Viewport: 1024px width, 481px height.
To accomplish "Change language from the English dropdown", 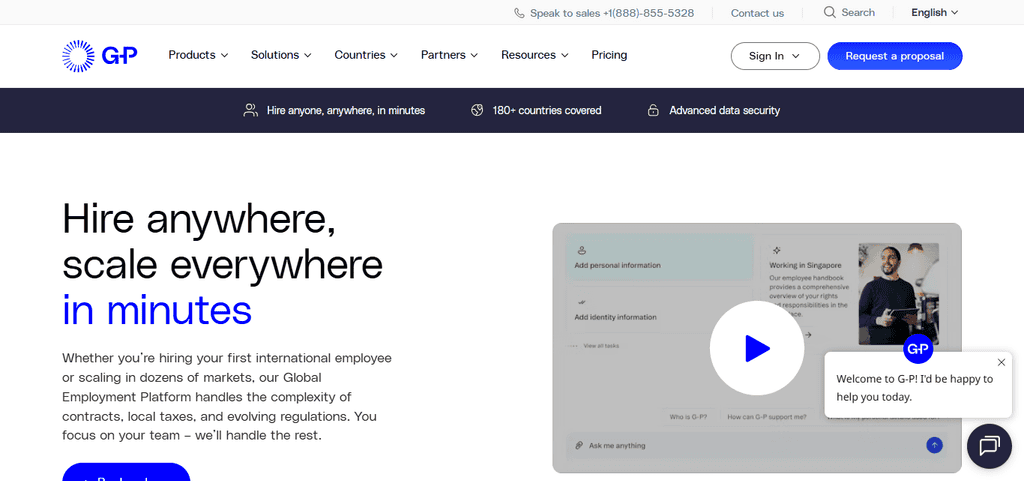I will coord(935,12).
